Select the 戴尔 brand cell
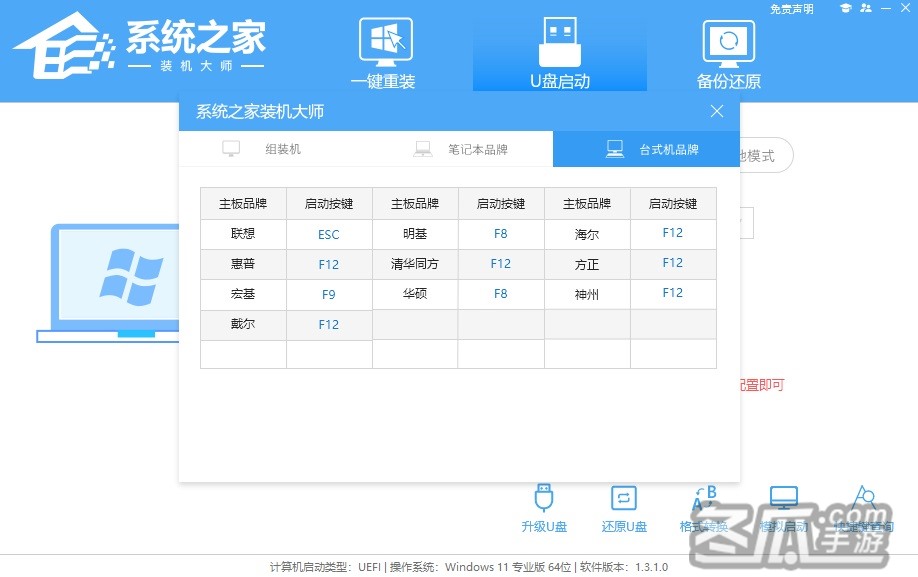The height and width of the screenshot is (577, 918). (243, 324)
